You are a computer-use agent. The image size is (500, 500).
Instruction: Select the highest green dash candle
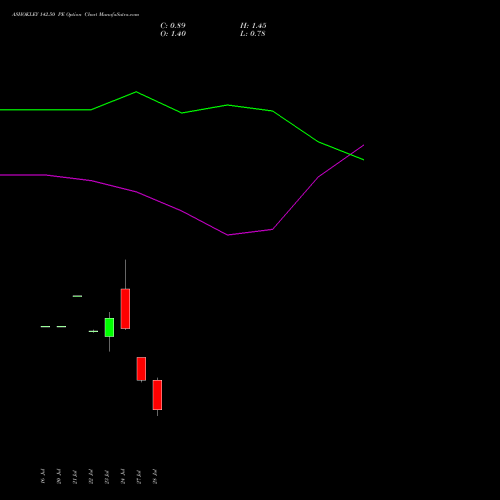coord(77,296)
